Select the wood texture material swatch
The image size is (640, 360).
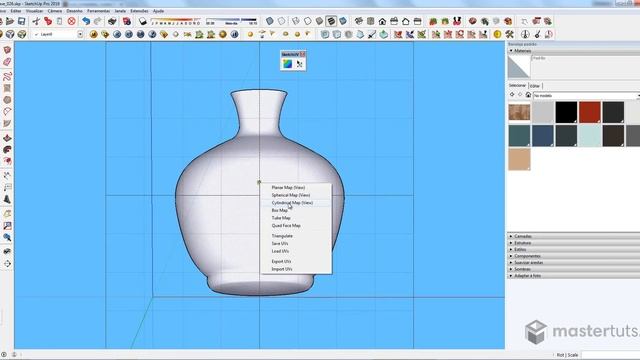[519, 112]
